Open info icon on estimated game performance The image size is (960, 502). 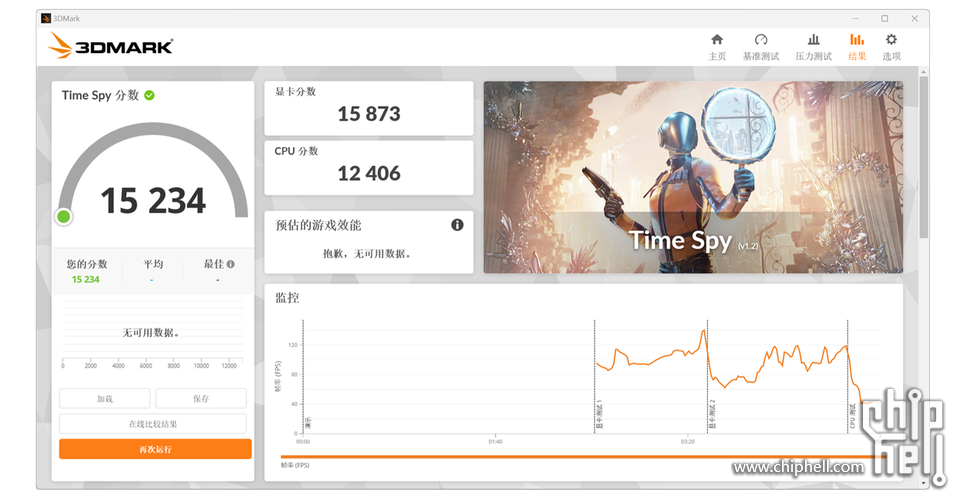(457, 225)
